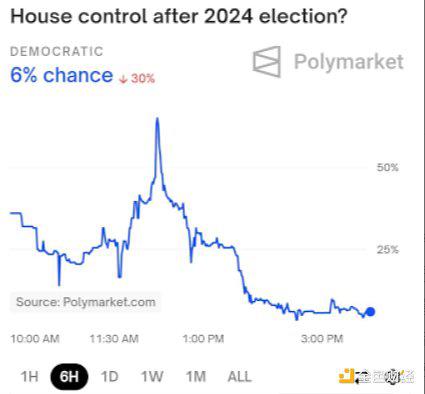Click the blue current-value dot on chart
Screen dimensions: 425x394
[x=370, y=312]
